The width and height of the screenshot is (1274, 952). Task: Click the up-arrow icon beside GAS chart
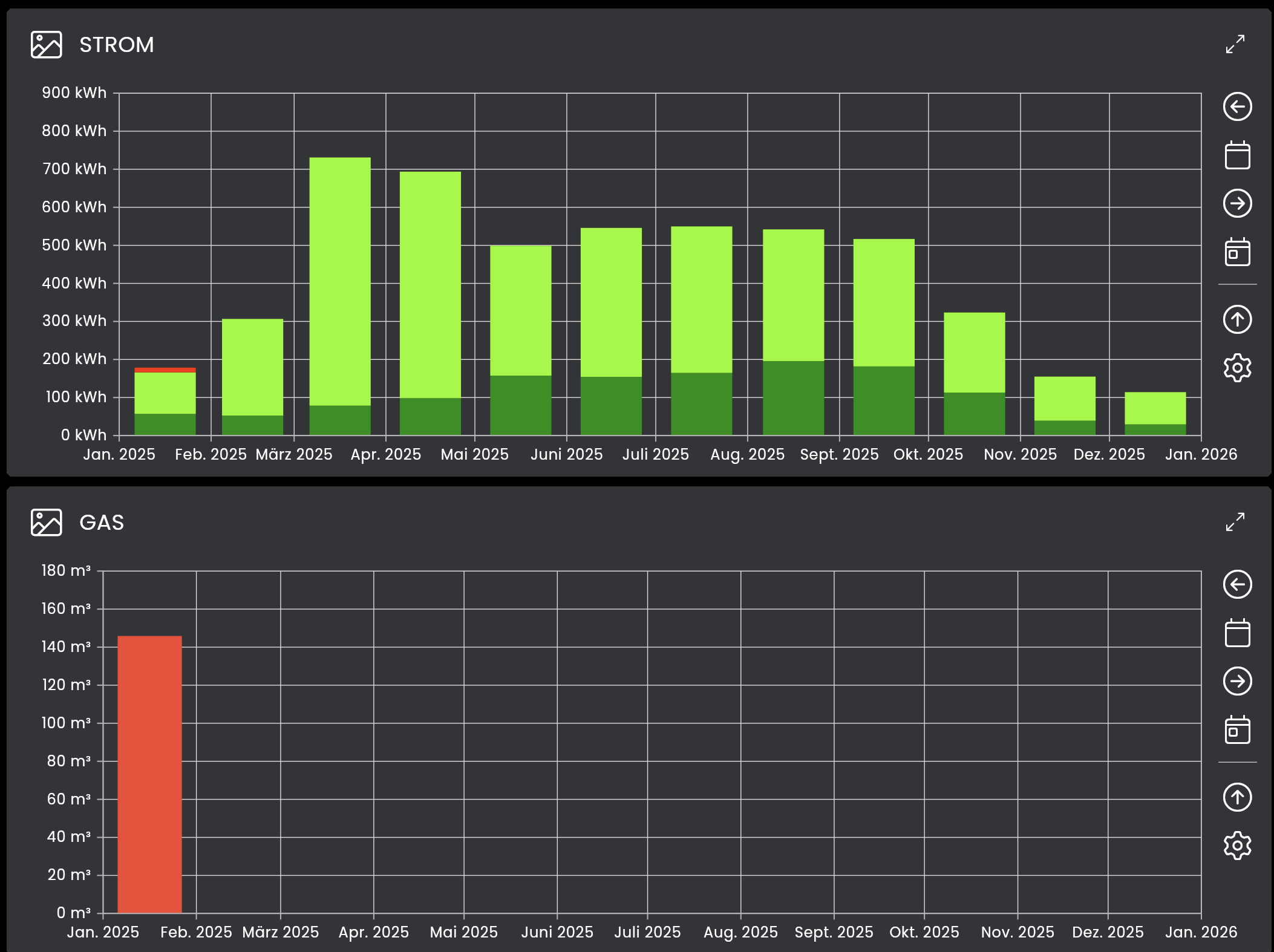(x=1237, y=797)
